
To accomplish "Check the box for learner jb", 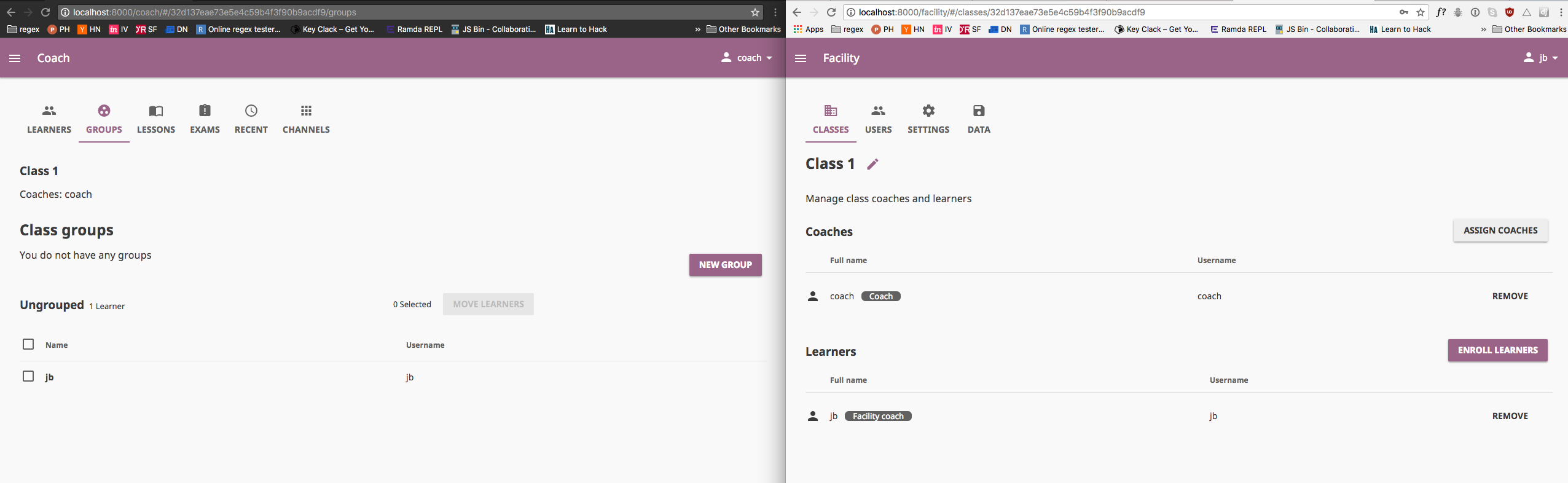I will pyautogui.click(x=28, y=376).
